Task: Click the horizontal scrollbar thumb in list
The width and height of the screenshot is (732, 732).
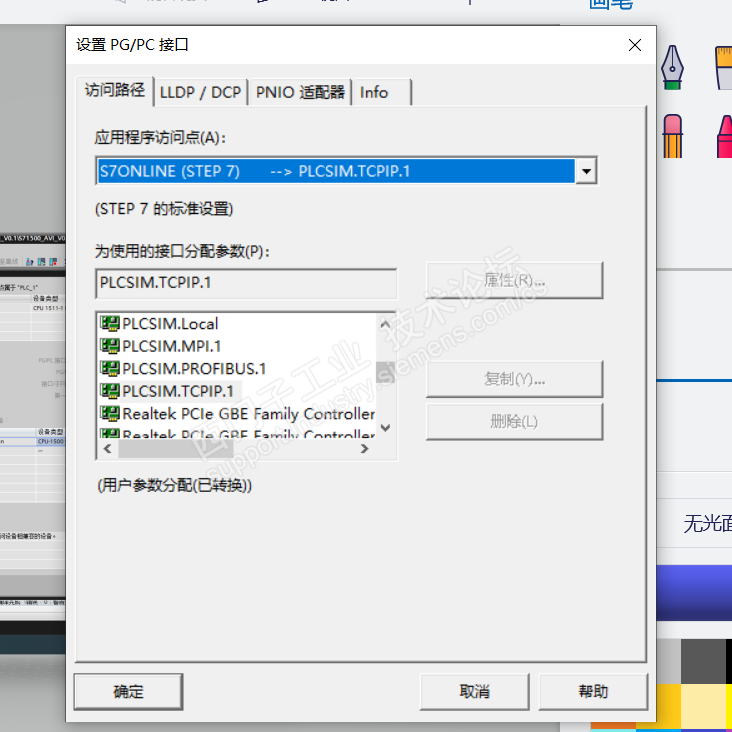Action: point(176,449)
